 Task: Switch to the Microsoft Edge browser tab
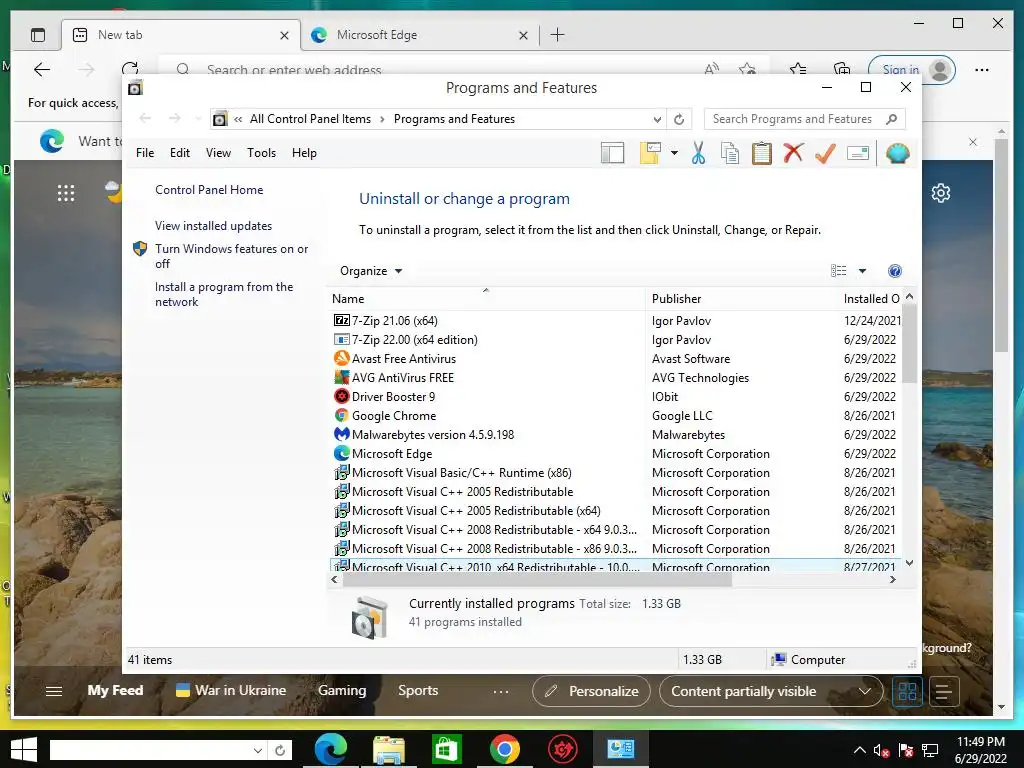(419, 35)
